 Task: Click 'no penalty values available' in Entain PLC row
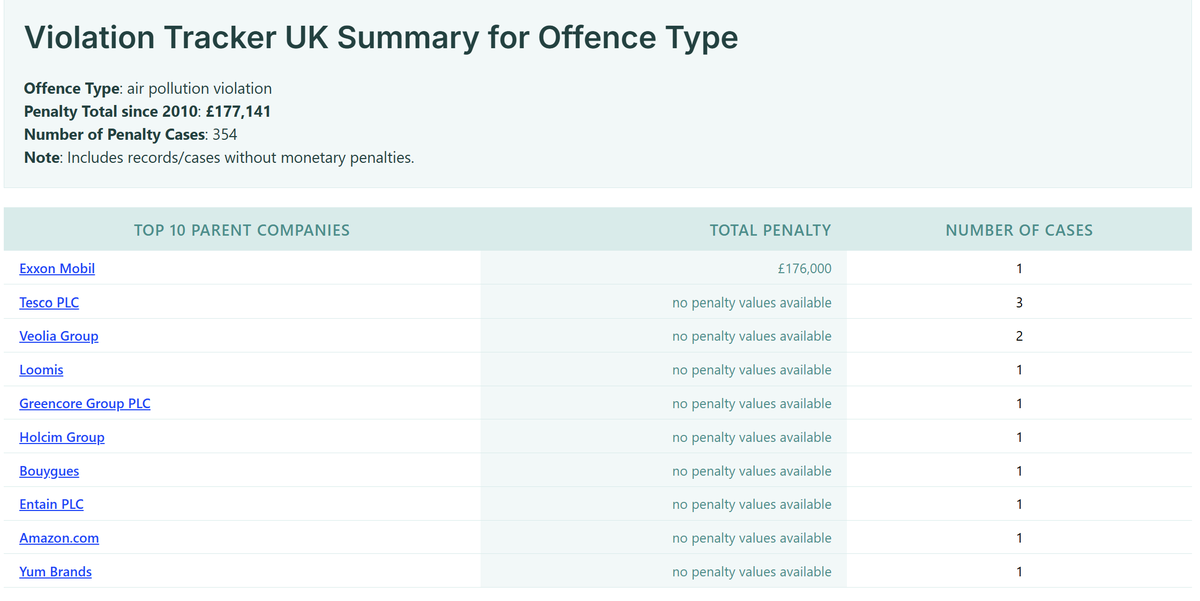click(752, 504)
